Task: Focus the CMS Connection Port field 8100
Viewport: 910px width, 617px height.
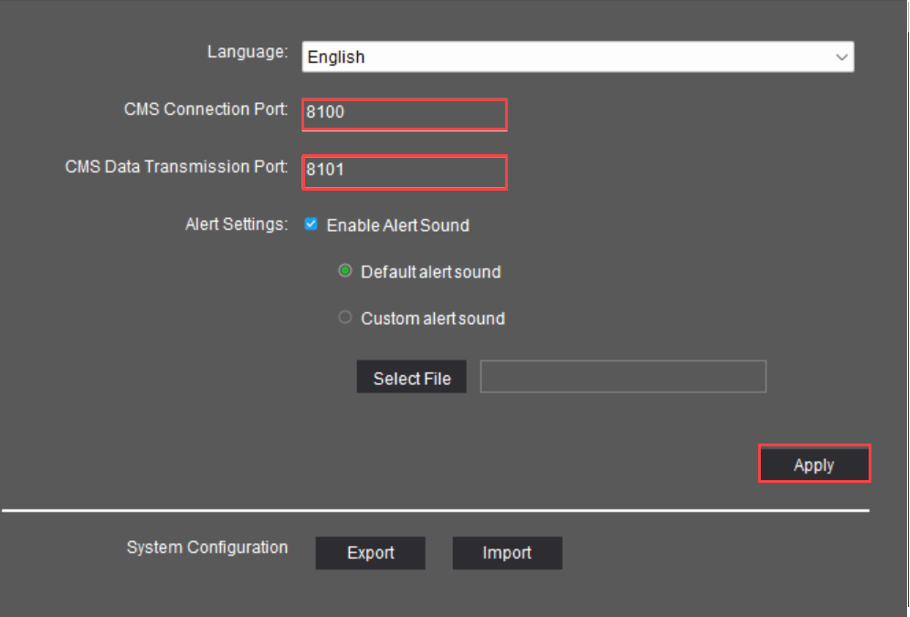Action: (x=405, y=114)
